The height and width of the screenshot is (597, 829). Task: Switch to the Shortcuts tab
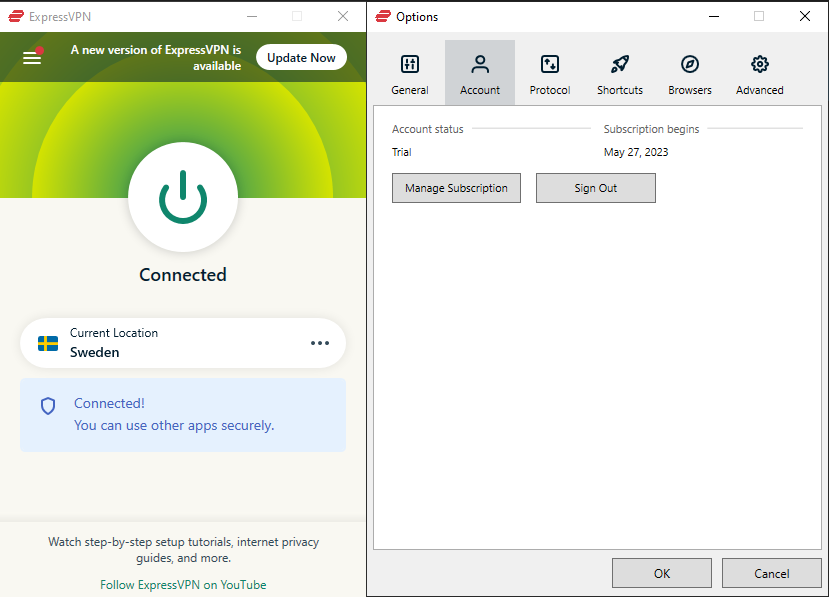click(620, 73)
